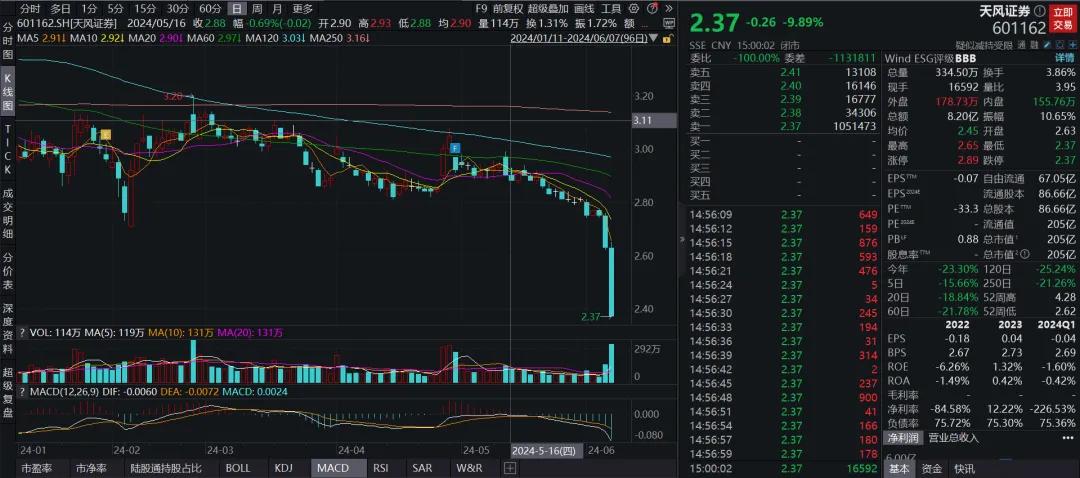Viewport: 1080px width, 478px height.
Task: Open the 前复权 adjustment dropdown
Action: (x=509, y=9)
